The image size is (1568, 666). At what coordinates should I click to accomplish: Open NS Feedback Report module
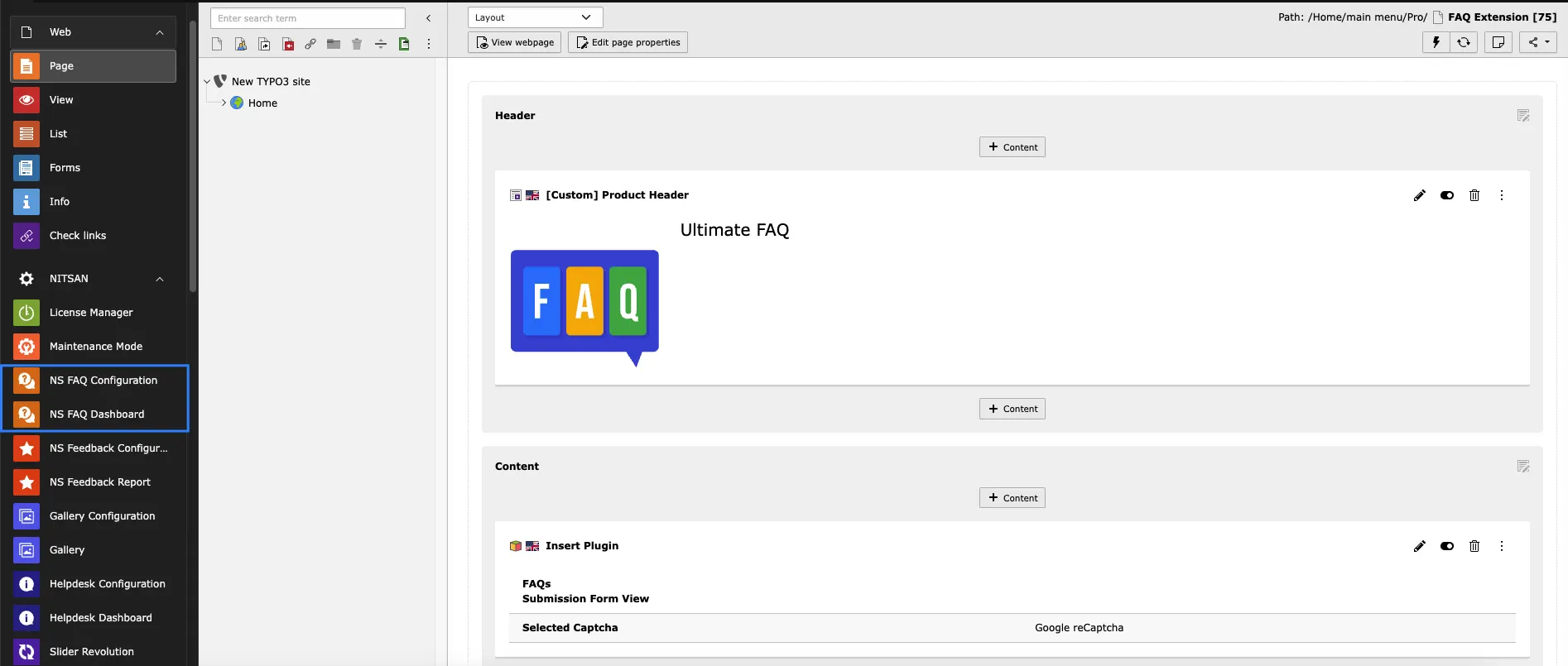[93, 482]
